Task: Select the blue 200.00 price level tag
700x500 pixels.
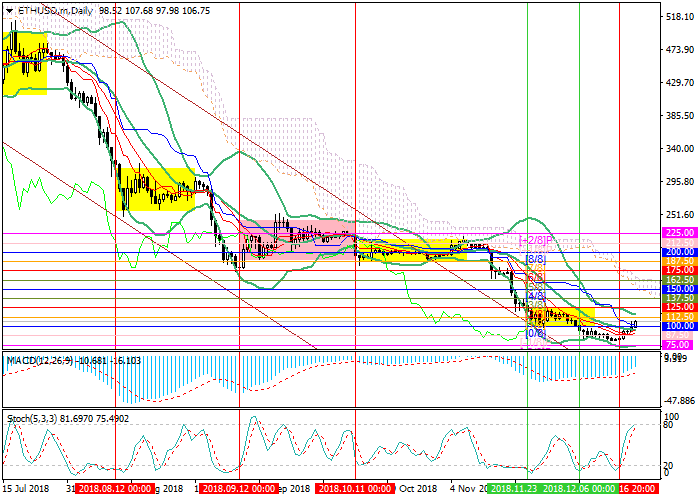Action: click(x=679, y=251)
